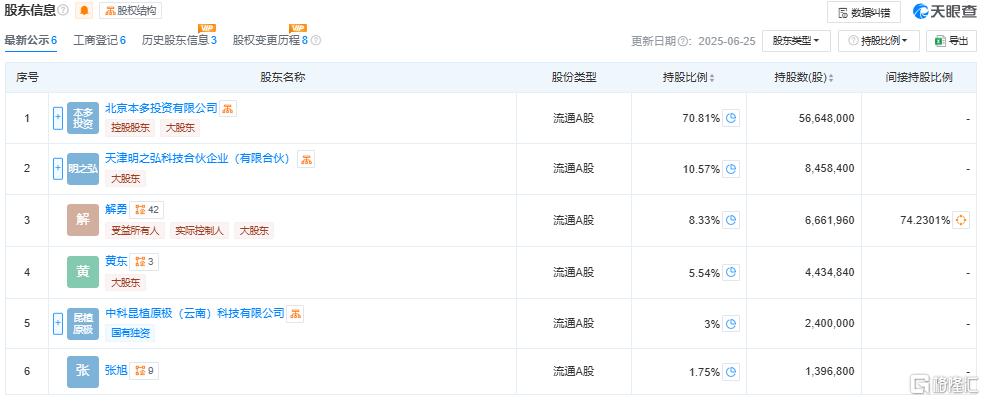Open shareholder link 黄东
Viewport: 985px width, 401px height.
click(x=117, y=261)
